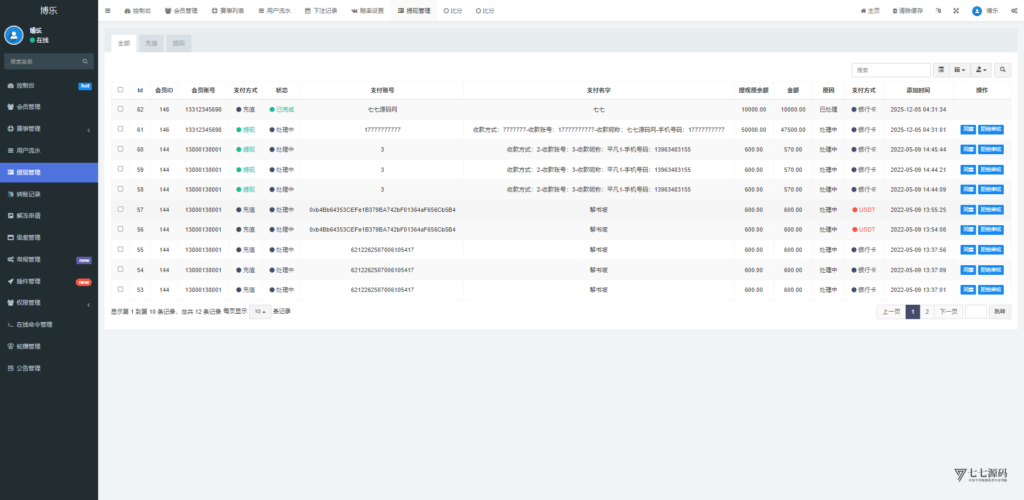Image resolution: width=1024 pixels, height=500 pixels.
Task: Tick the checkbox for row Id 59
Action: 120,169
